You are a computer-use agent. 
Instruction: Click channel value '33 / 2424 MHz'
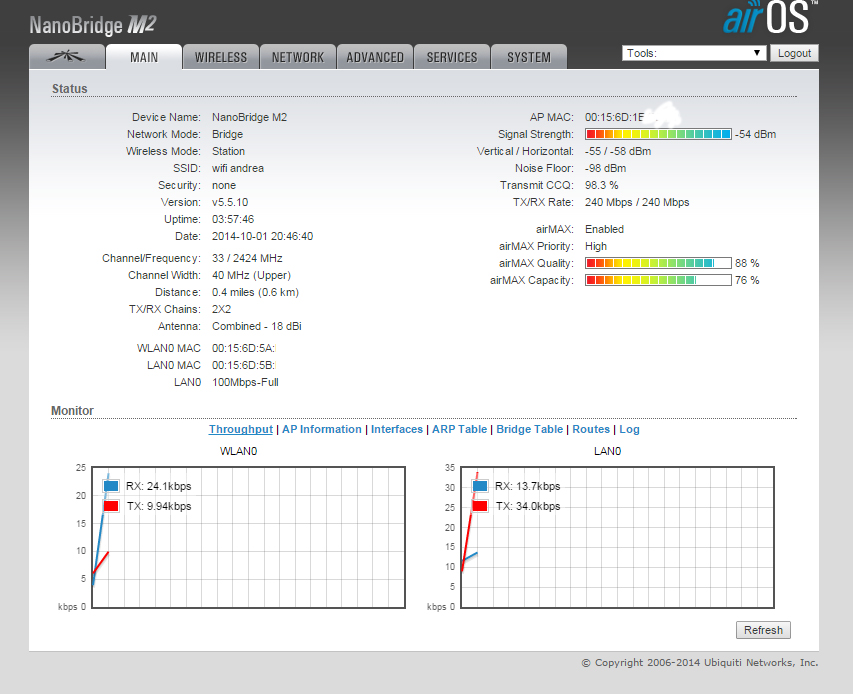(x=247, y=258)
